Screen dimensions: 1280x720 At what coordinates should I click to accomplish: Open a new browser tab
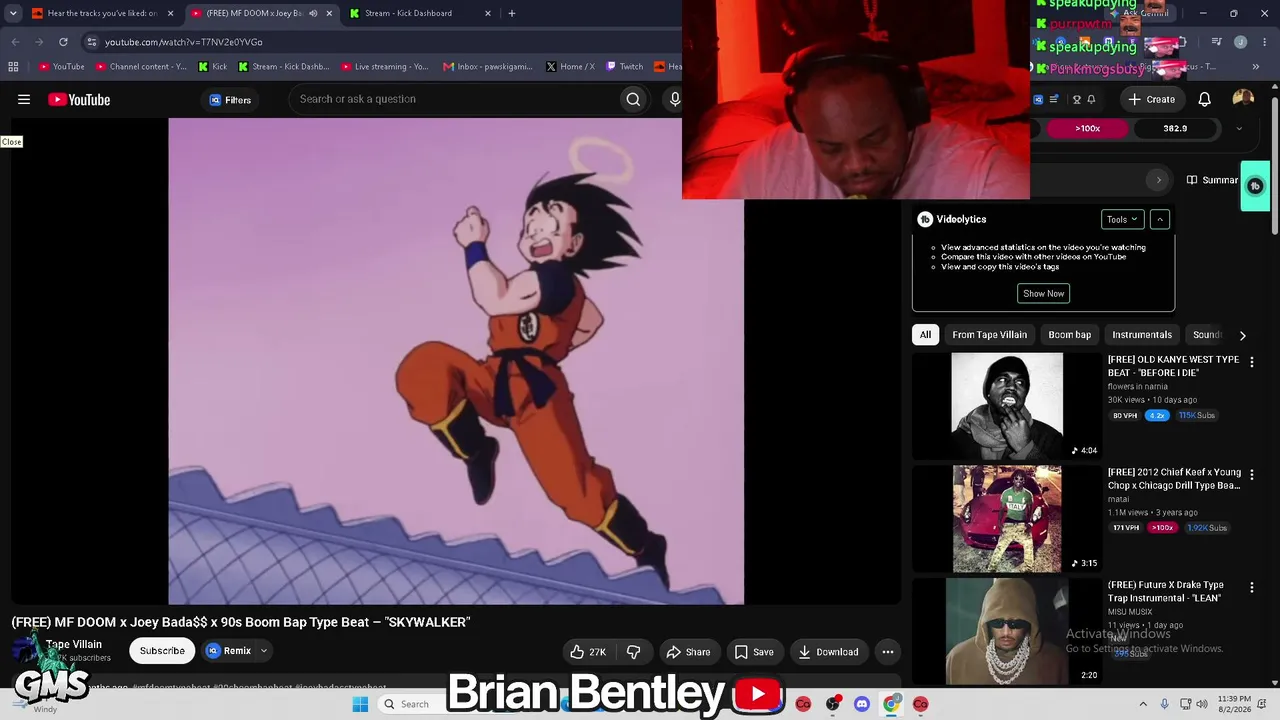[511, 13]
